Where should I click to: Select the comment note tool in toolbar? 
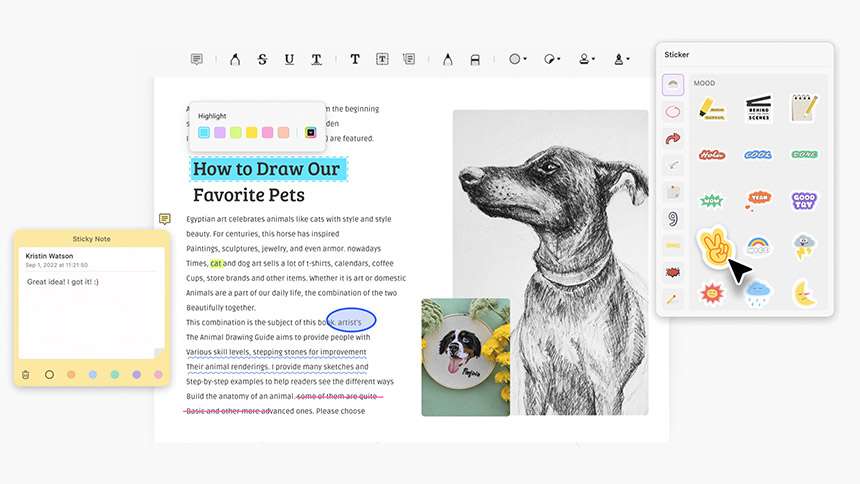point(196,59)
